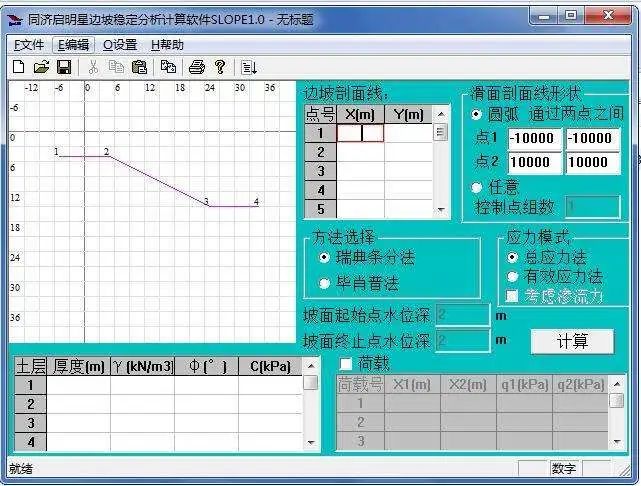
Task: Select the 毕肖普法 method radio button
Action: coord(325,283)
